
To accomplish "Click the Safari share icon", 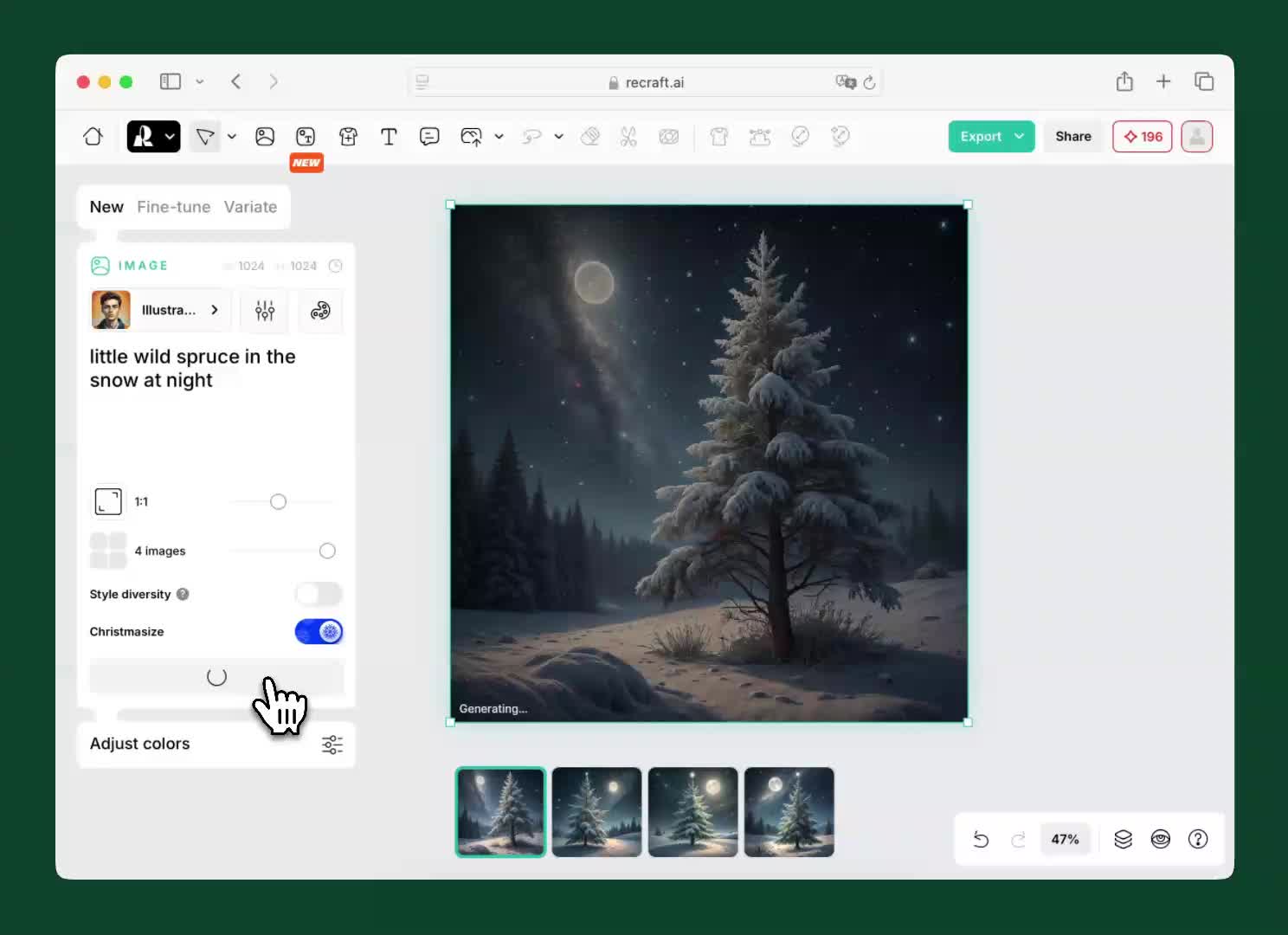I will point(1124,81).
